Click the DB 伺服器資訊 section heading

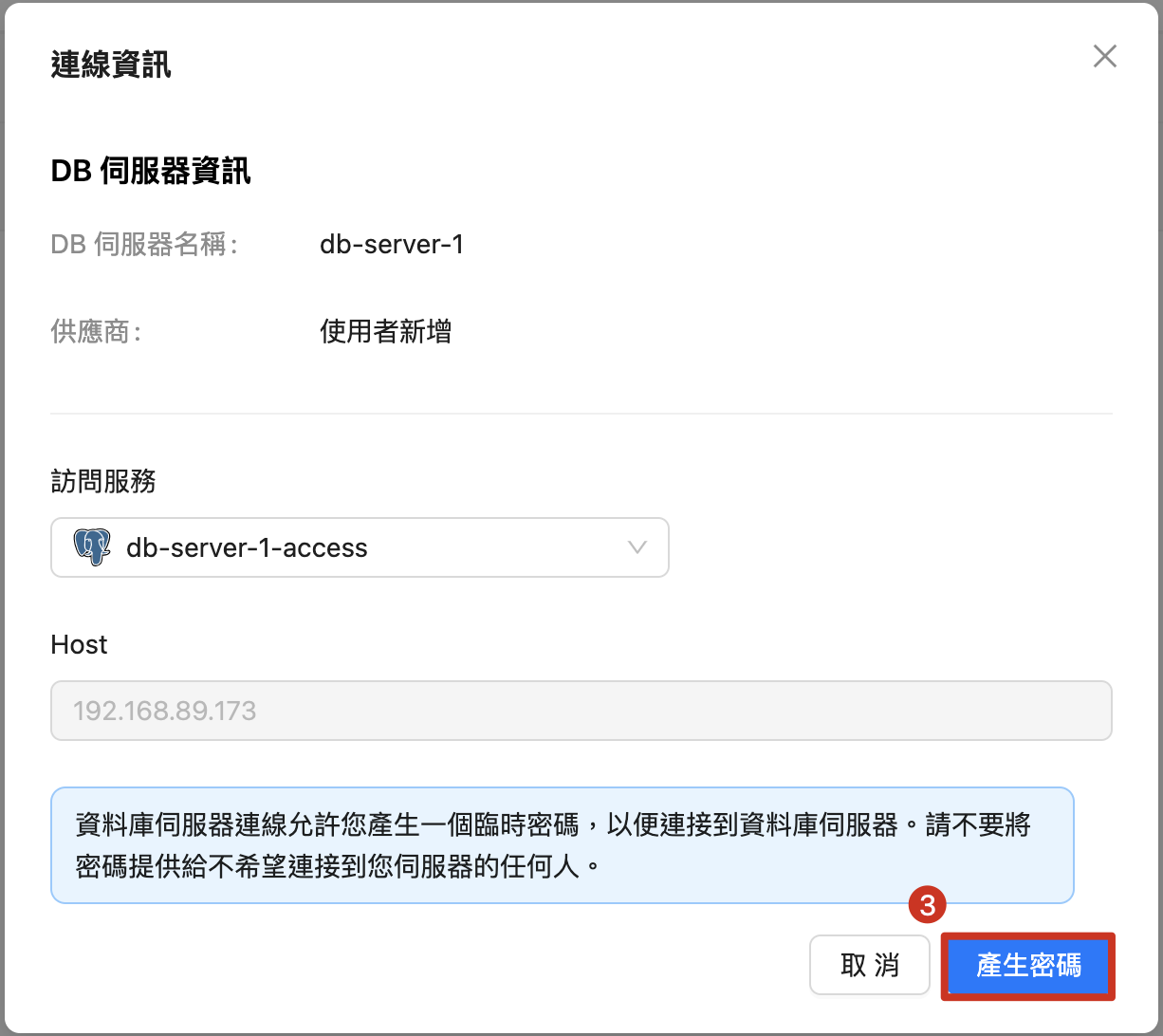(x=150, y=171)
